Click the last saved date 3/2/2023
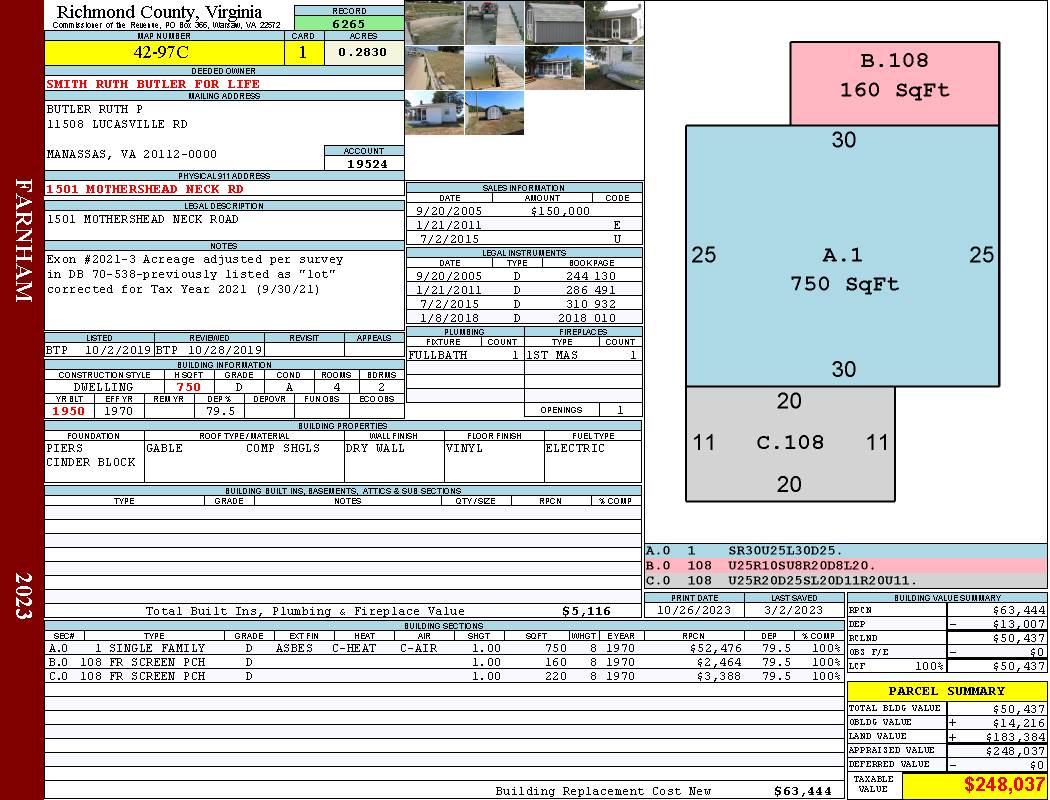Image resolution: width=1050 pixels, height=800 pixels. coord(794,610)
